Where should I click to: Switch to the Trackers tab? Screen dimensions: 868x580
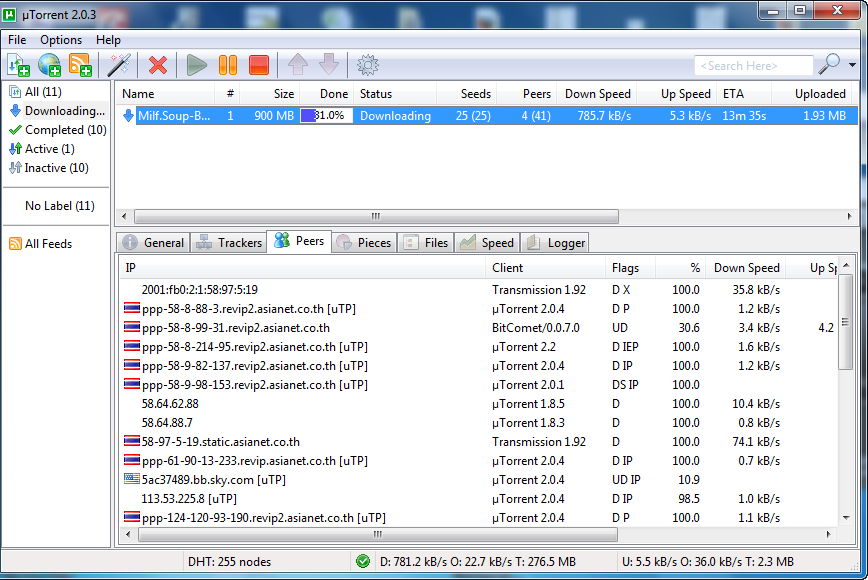pos(229,242)
